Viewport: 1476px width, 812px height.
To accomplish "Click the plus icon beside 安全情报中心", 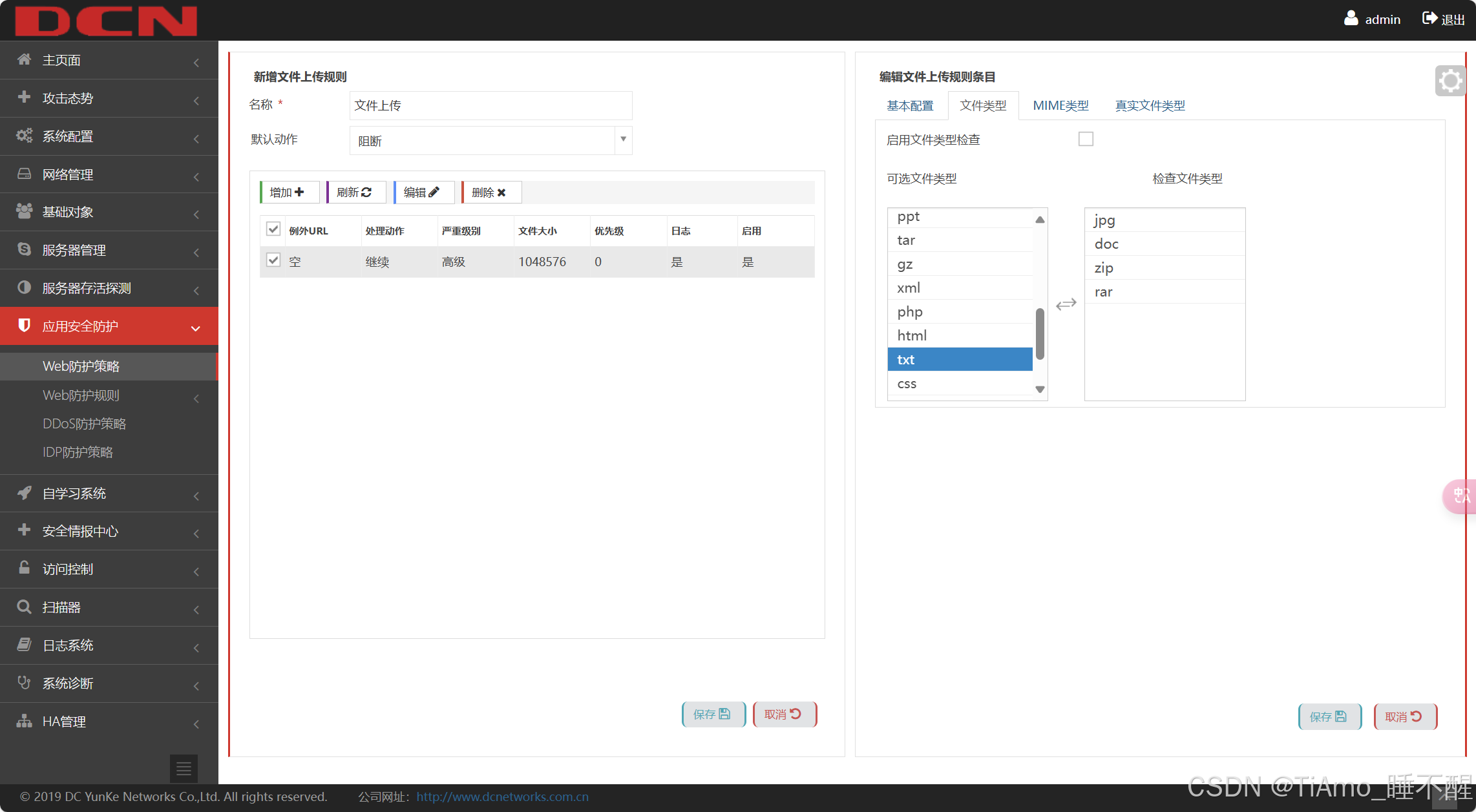I will (24, 530).
